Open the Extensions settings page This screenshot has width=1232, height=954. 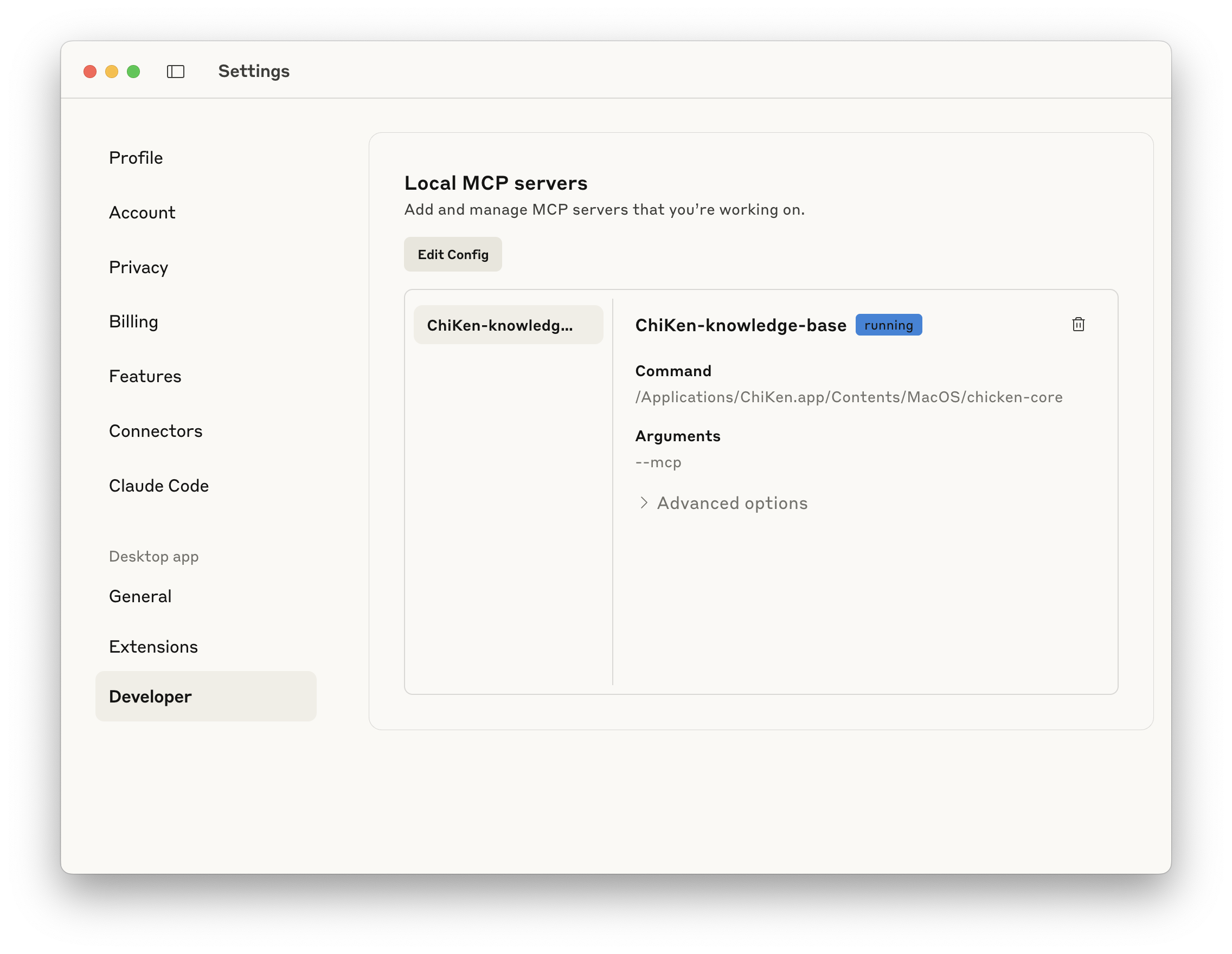pyautogui.click(x=153, y=646)
